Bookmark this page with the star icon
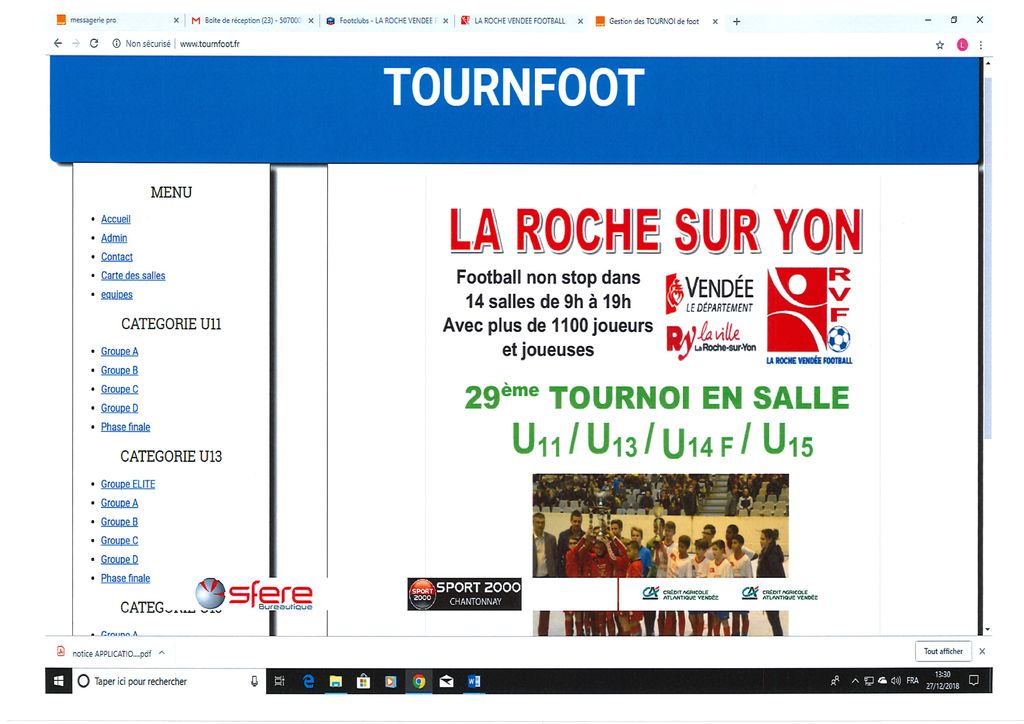 (x=939, y=45)
